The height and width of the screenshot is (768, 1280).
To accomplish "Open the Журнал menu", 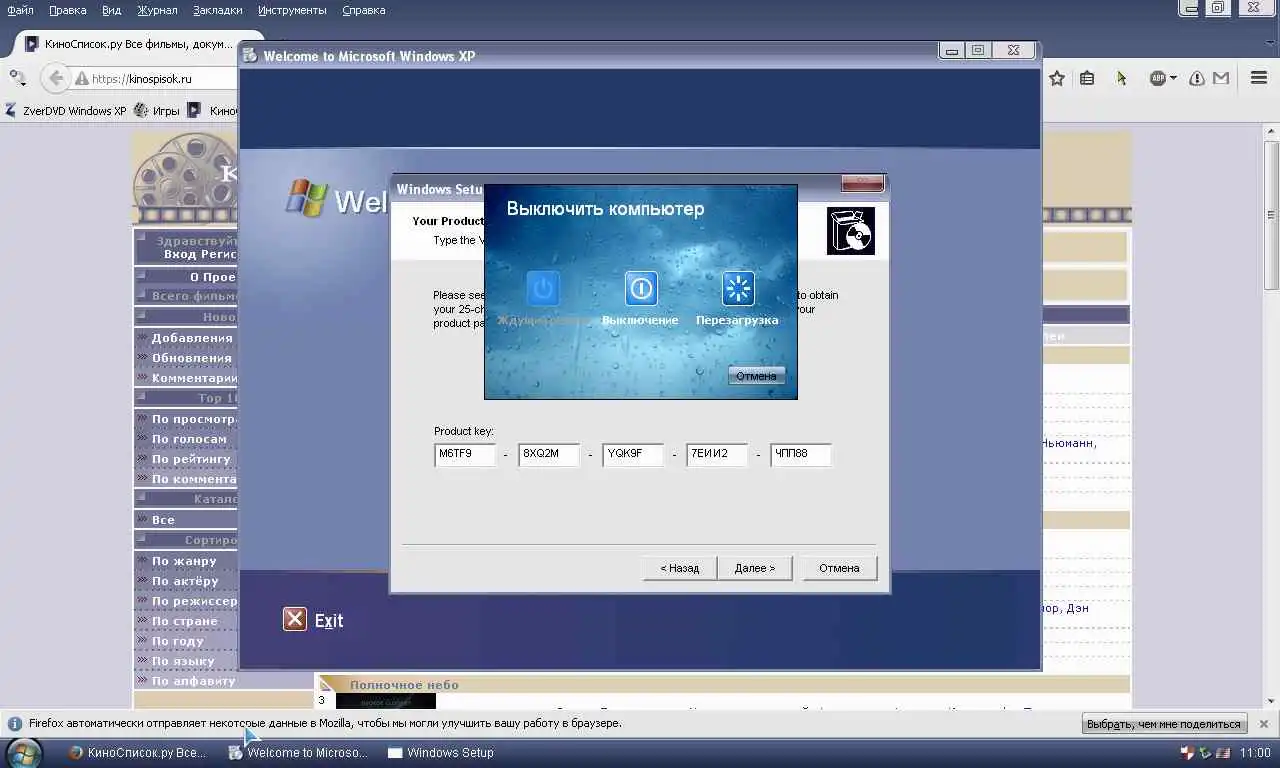I will coord(157,10).
